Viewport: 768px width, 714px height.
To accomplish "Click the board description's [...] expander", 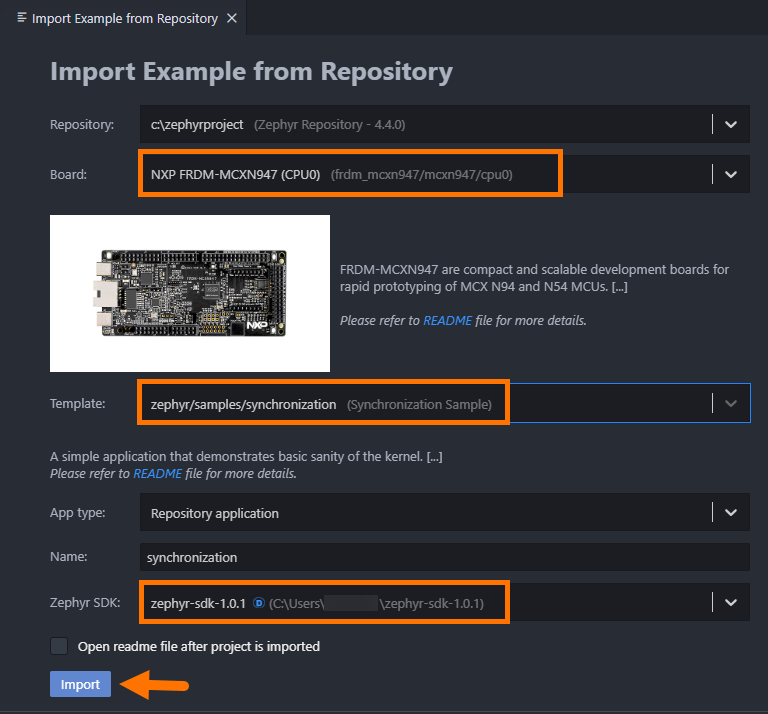I will pos(620,286).
